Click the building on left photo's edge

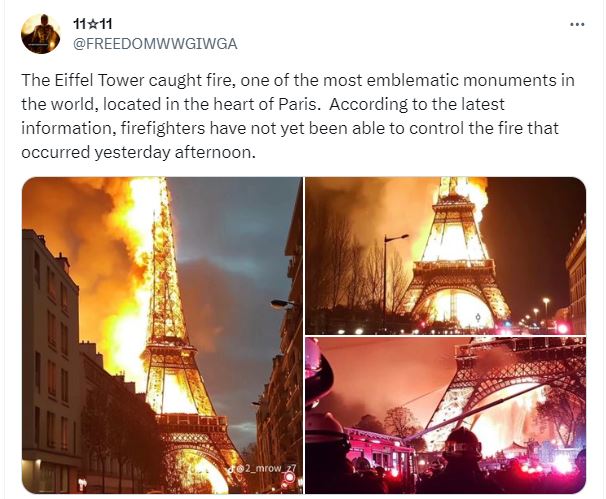pyautogui.click(x=50, y=358)
